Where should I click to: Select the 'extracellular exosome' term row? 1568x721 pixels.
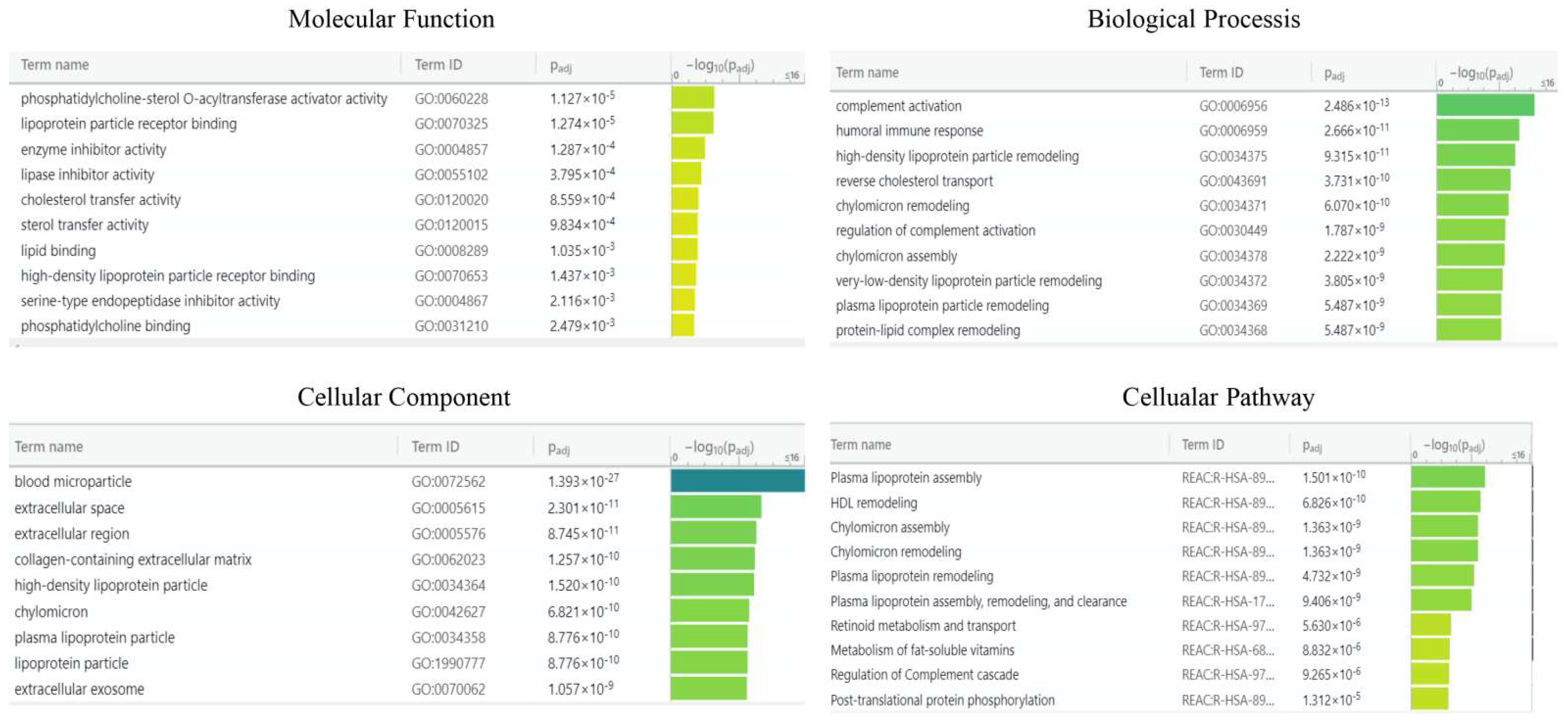[x=79, y=689]
